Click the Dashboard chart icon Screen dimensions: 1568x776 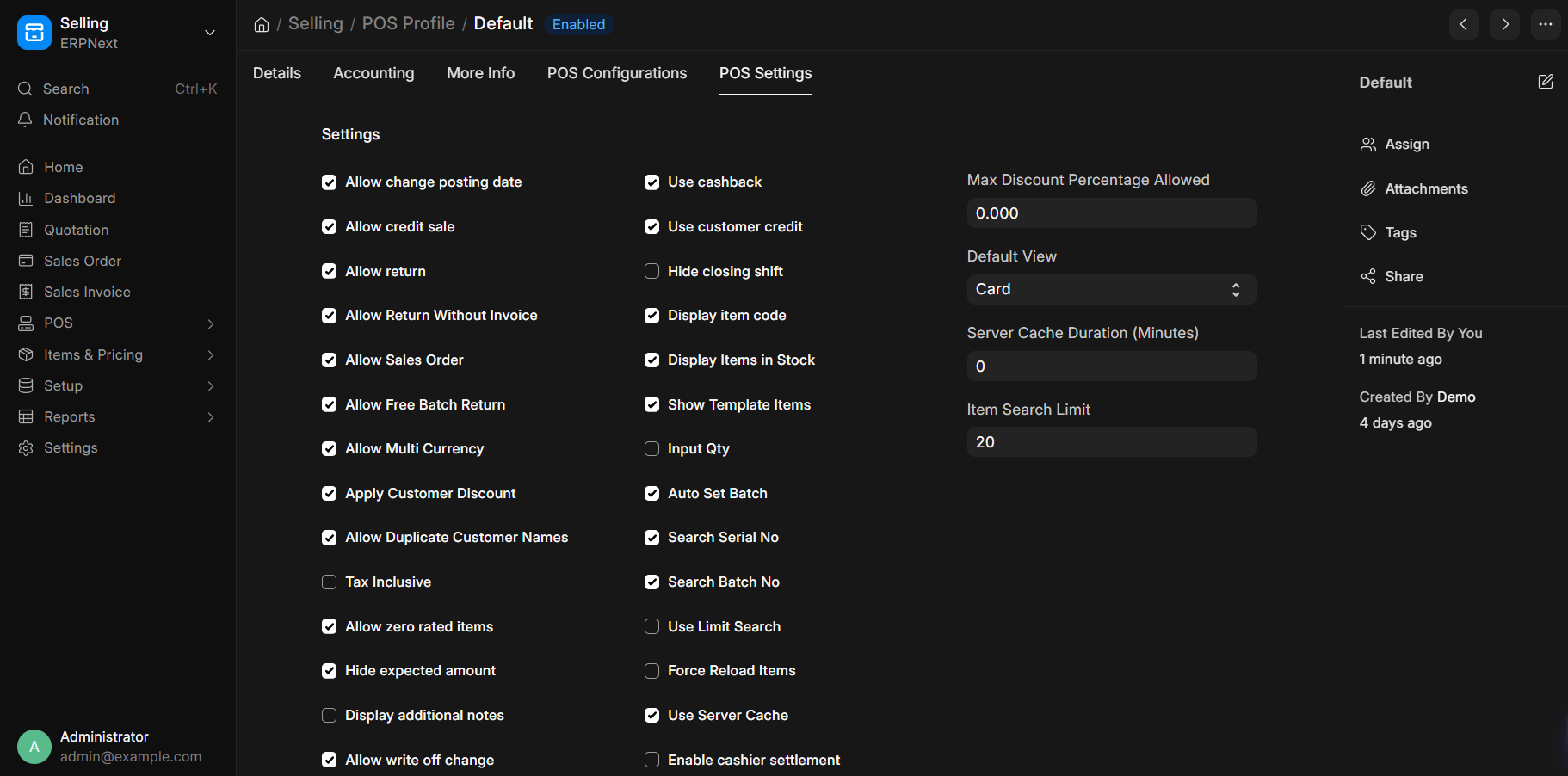coord(26,198)
